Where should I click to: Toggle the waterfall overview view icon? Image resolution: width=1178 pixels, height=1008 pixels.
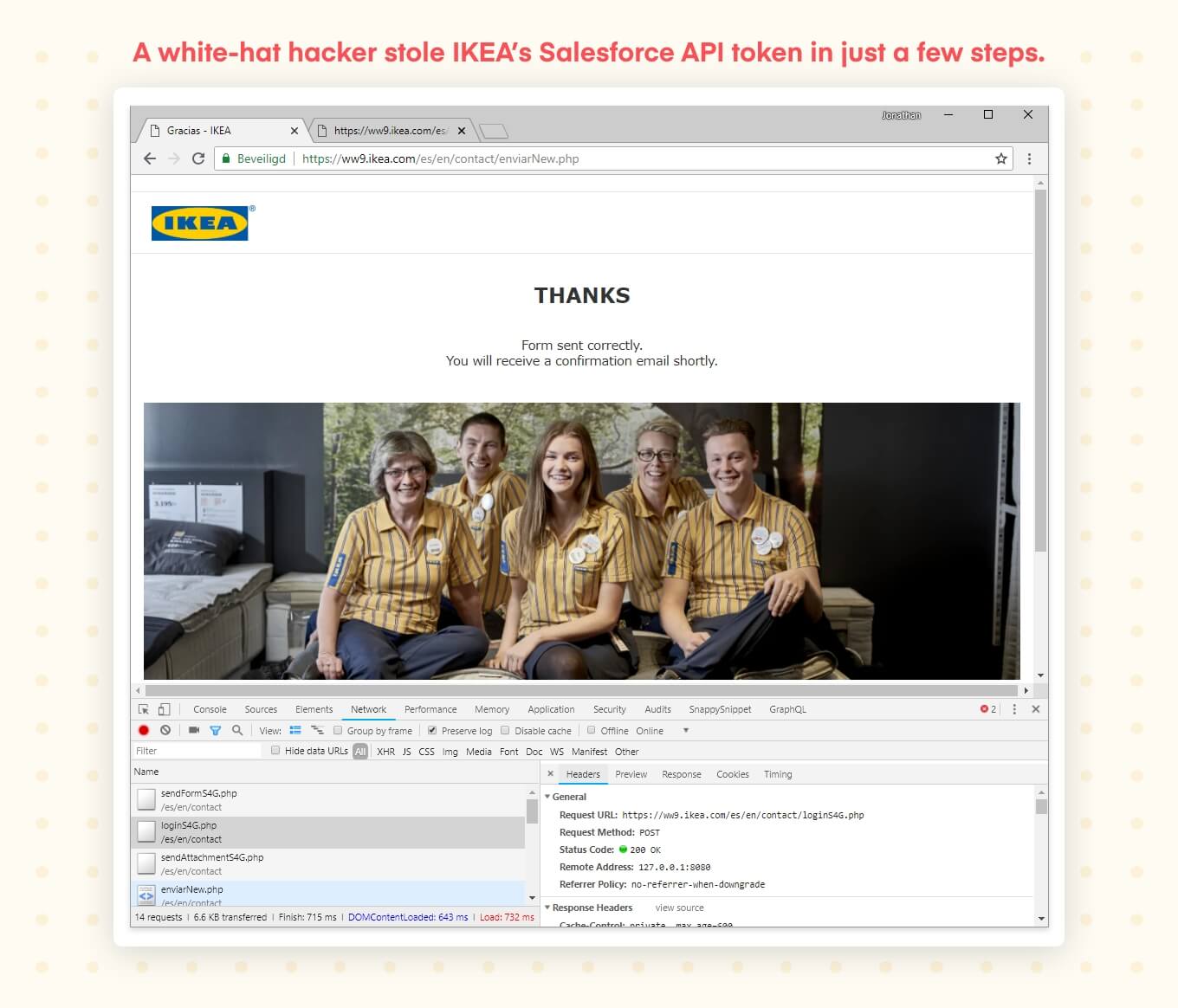click(317, 730)
